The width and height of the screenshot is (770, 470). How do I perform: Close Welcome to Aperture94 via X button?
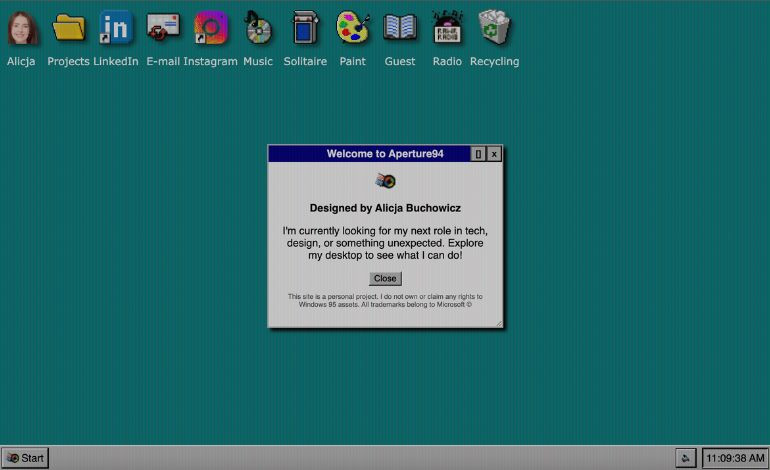(494, 154)
